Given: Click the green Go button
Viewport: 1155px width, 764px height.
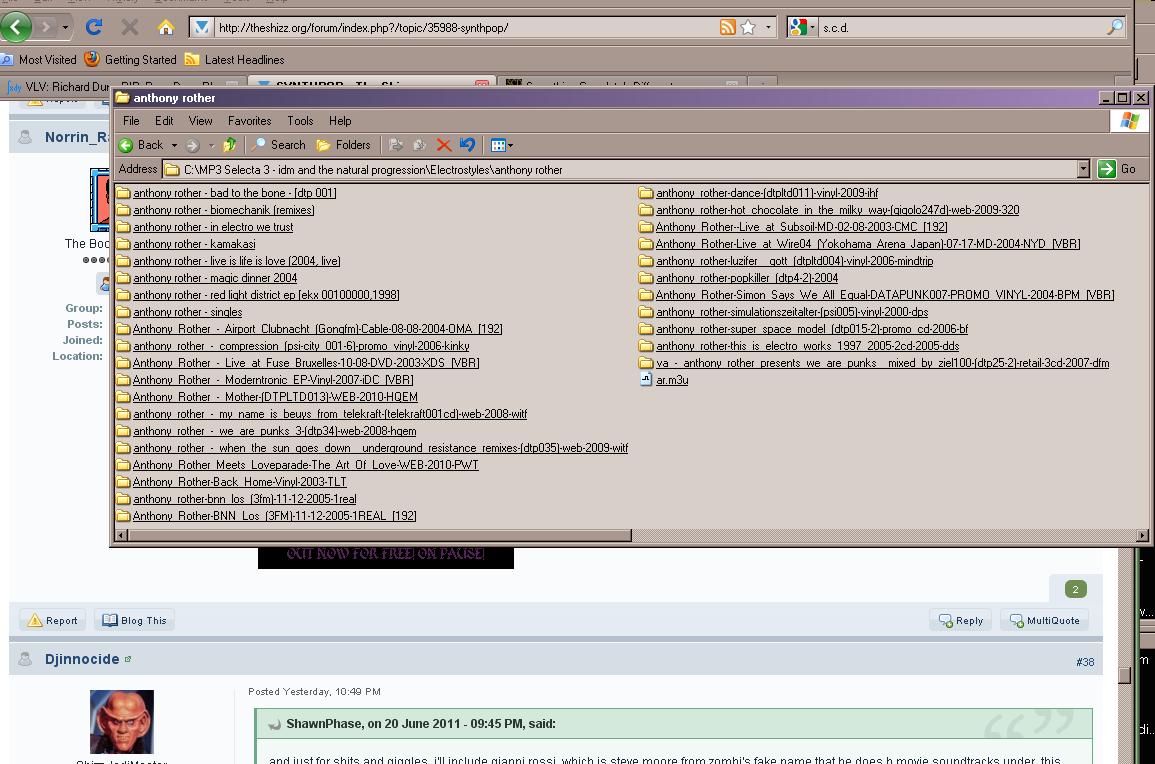Looking at the screenshot, I should click(x=1117, y=169).
